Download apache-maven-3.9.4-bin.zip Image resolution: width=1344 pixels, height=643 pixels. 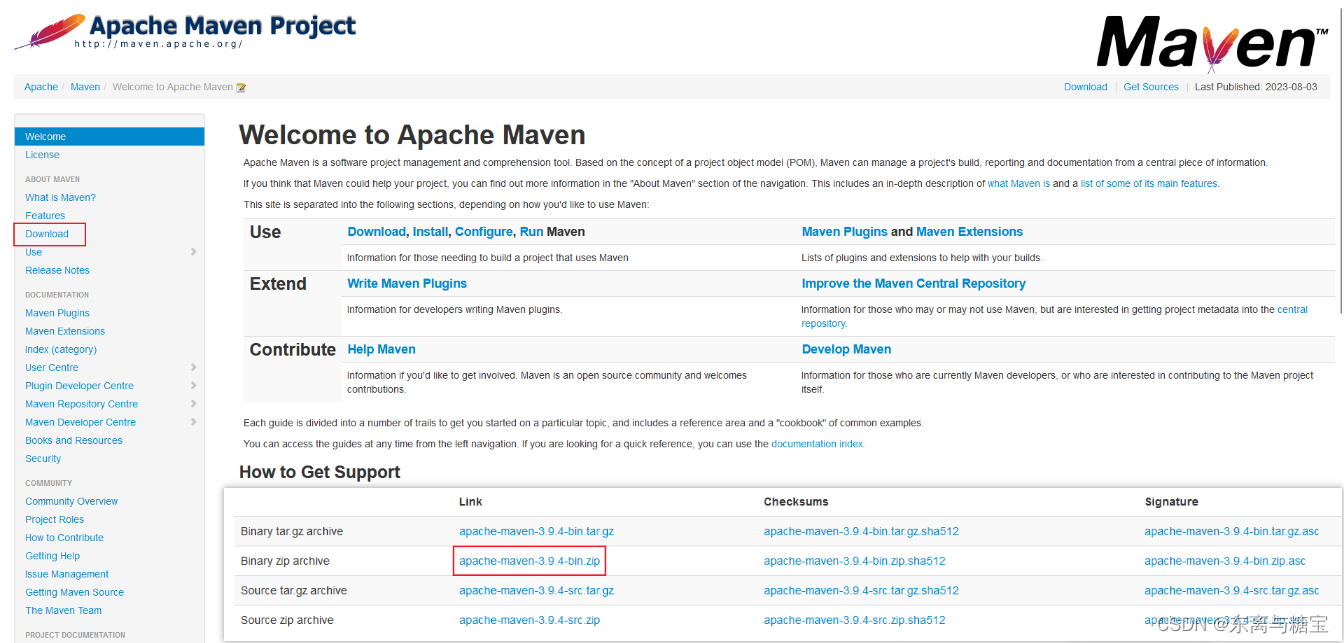click(529, 562)
